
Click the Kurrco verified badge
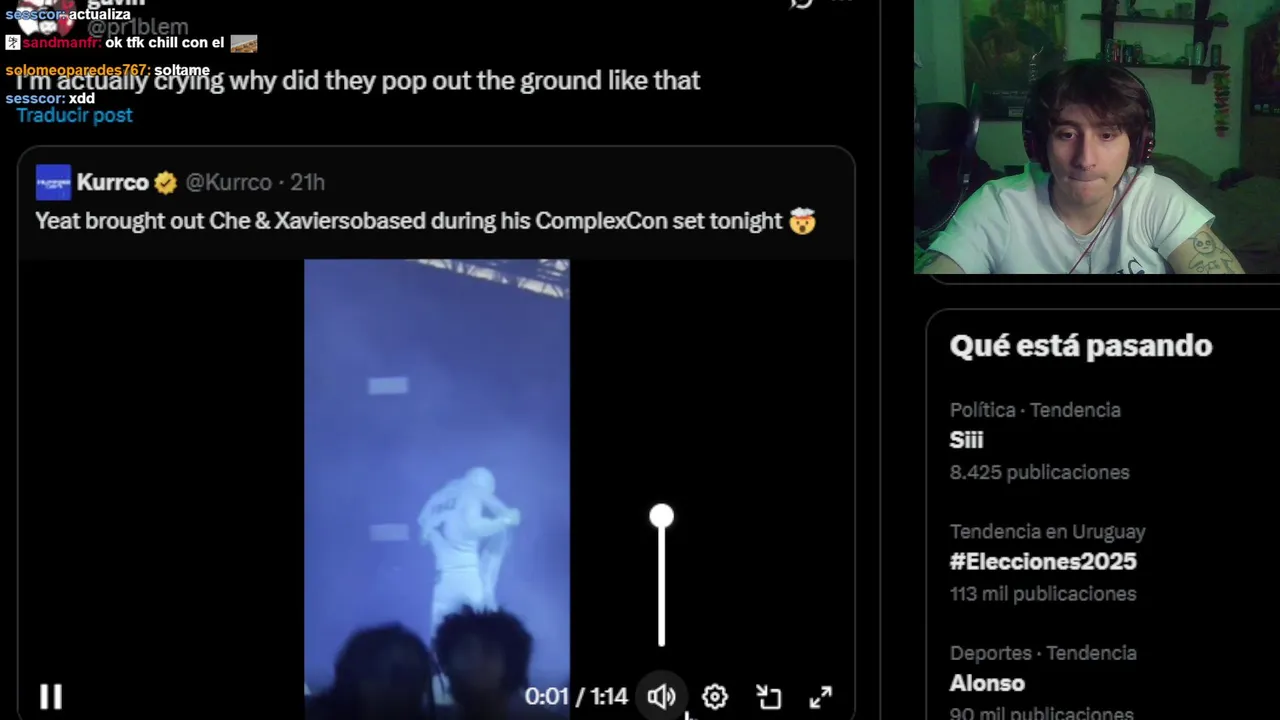[165, 183]
